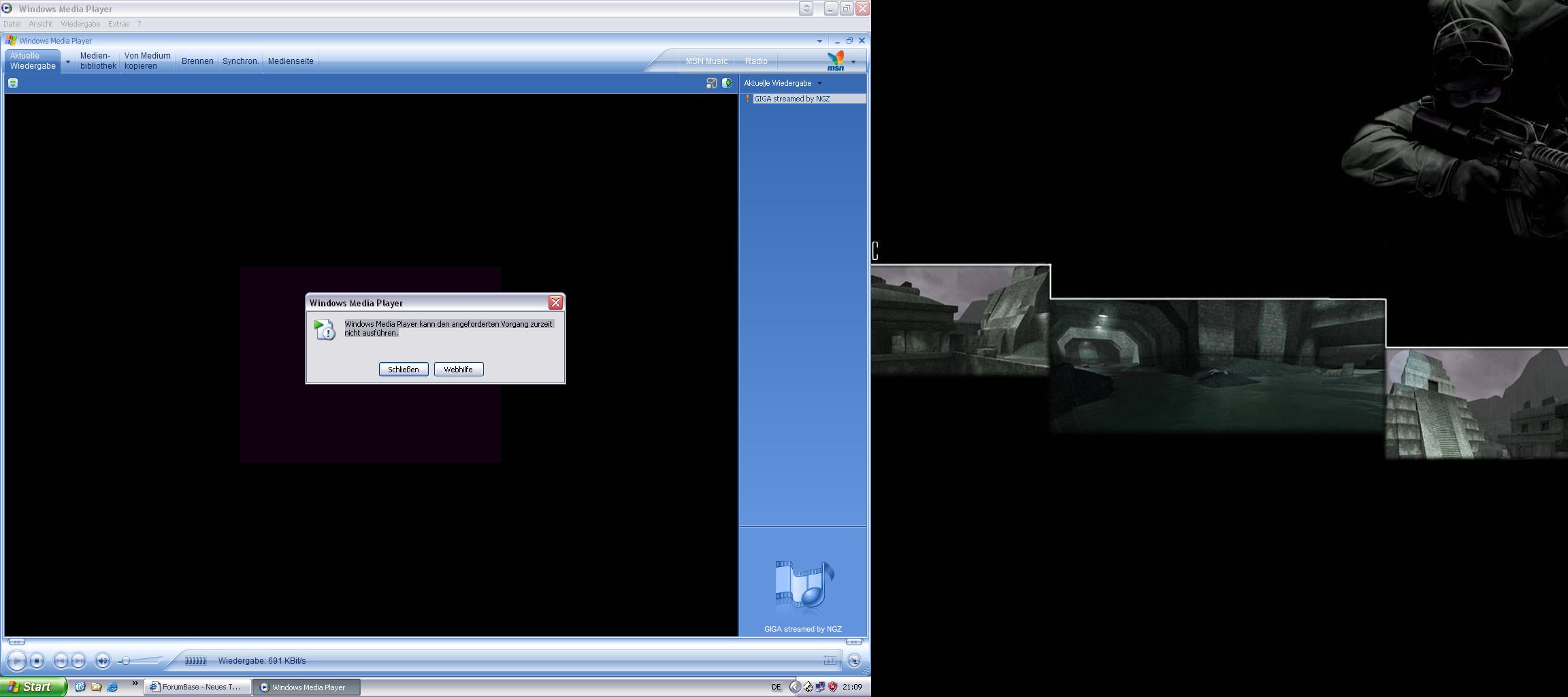Click the safely remove hardware tray icon

(808, 687)
